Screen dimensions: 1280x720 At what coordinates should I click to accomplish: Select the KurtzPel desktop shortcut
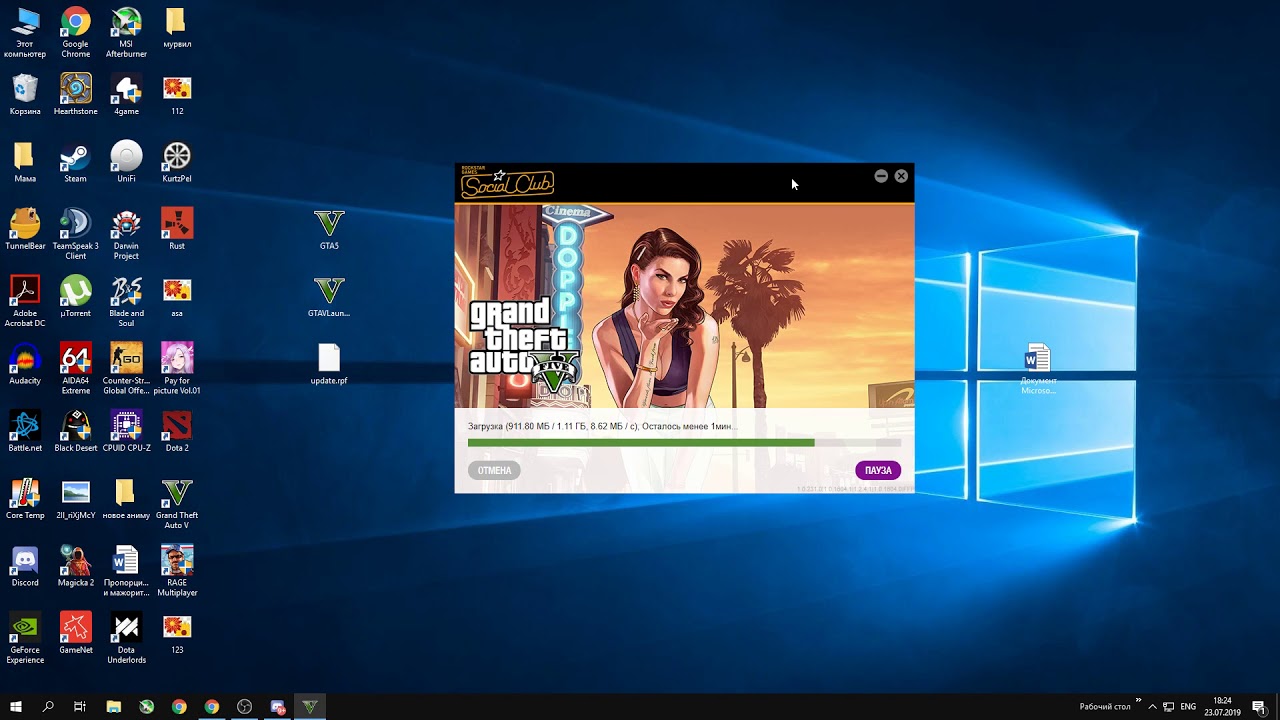click(x=177, y=162)
